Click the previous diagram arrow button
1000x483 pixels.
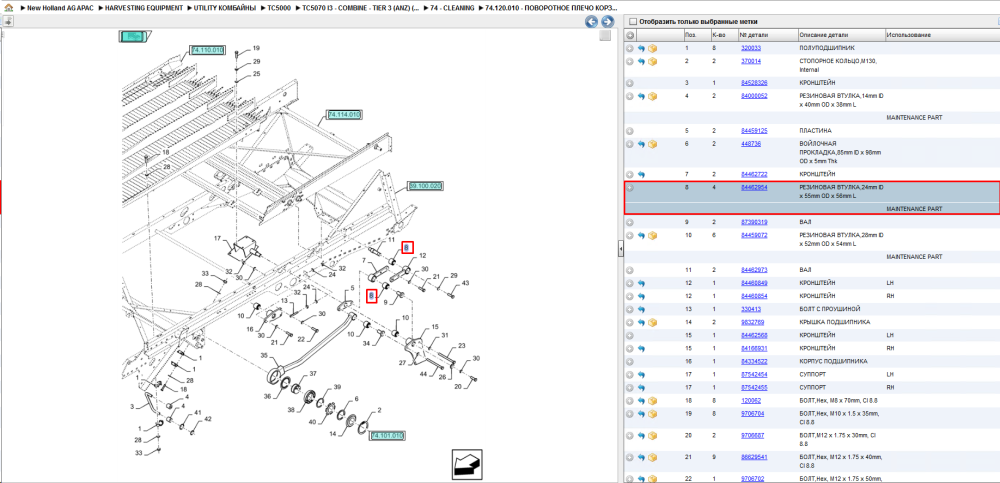(591, 22)
